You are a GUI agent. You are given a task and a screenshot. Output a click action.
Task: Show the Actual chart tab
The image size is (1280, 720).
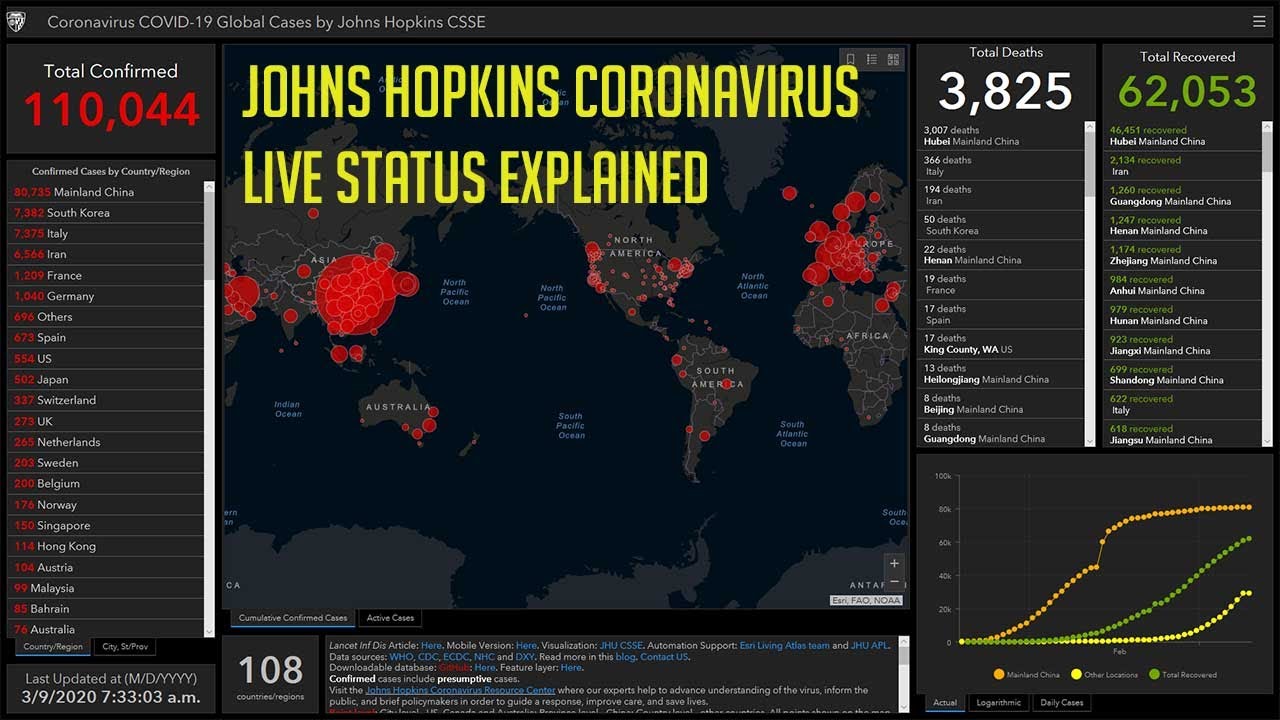945,703
